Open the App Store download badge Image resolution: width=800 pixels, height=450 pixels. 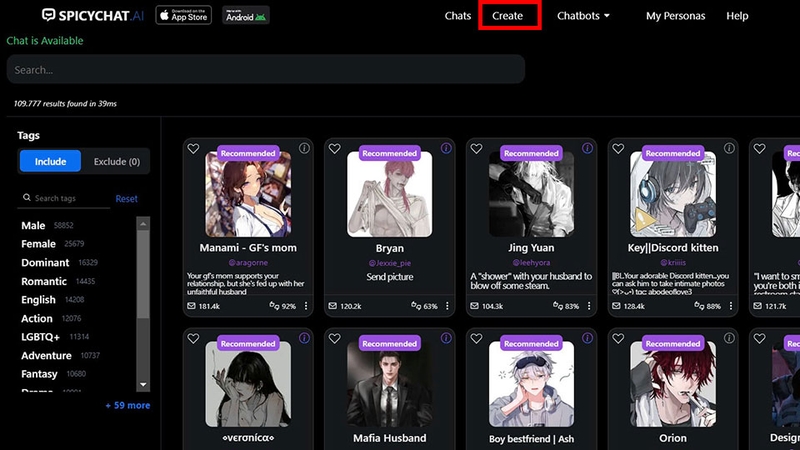click(183, 15)
